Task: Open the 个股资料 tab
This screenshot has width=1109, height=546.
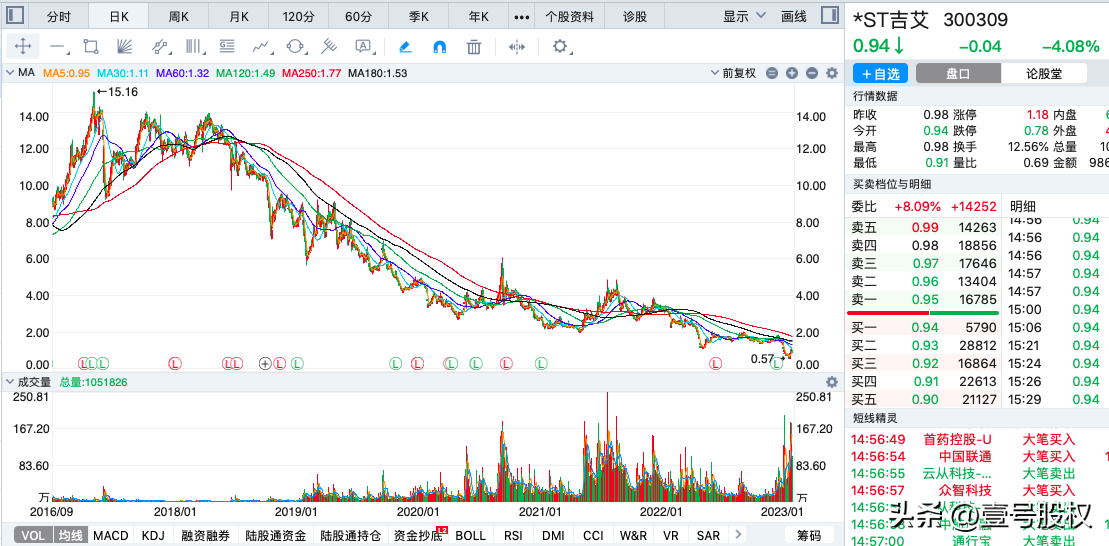Action: 570,16
